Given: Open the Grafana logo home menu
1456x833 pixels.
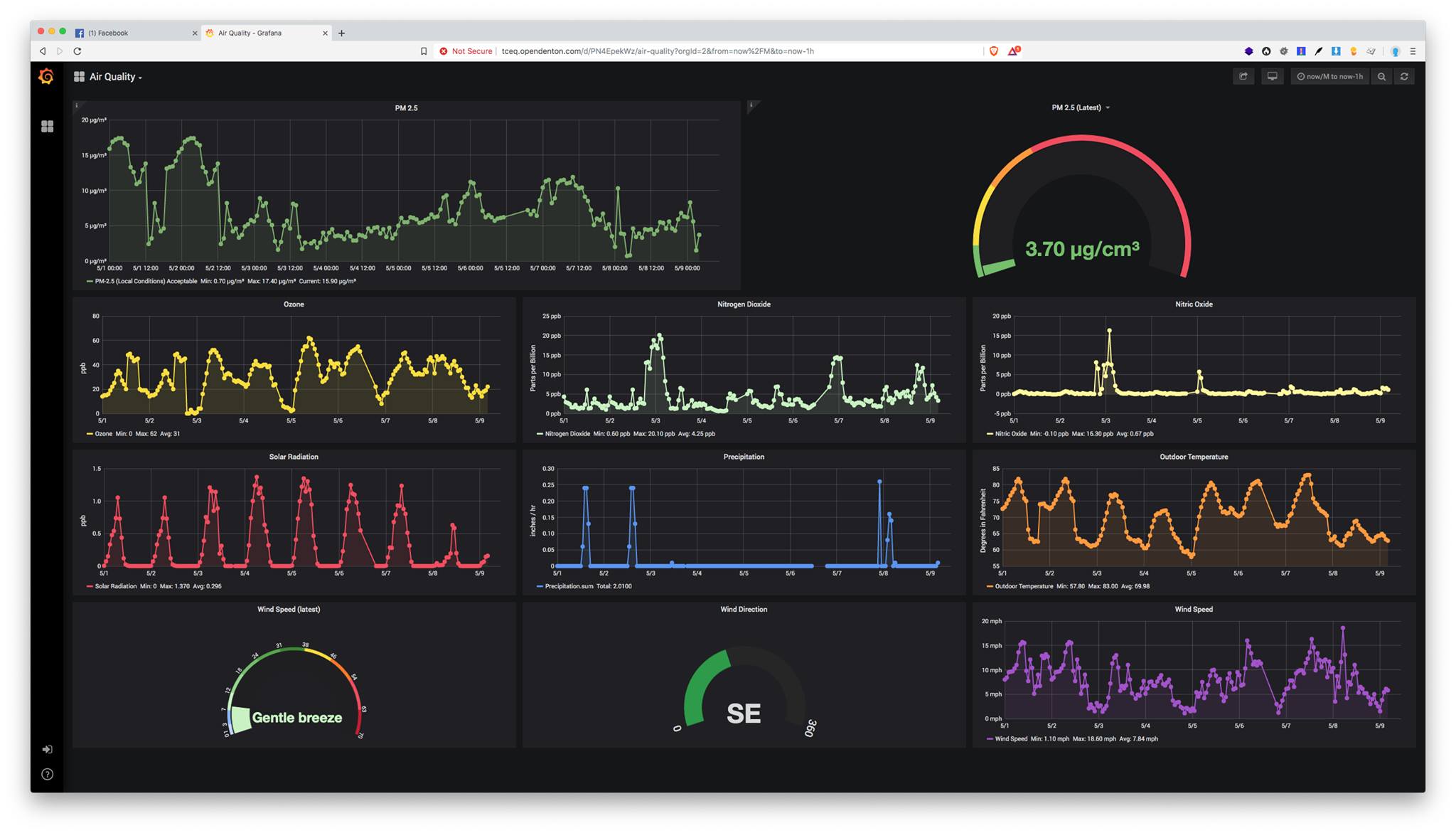Looking at the screenshot, I should (x=46, y=76).
